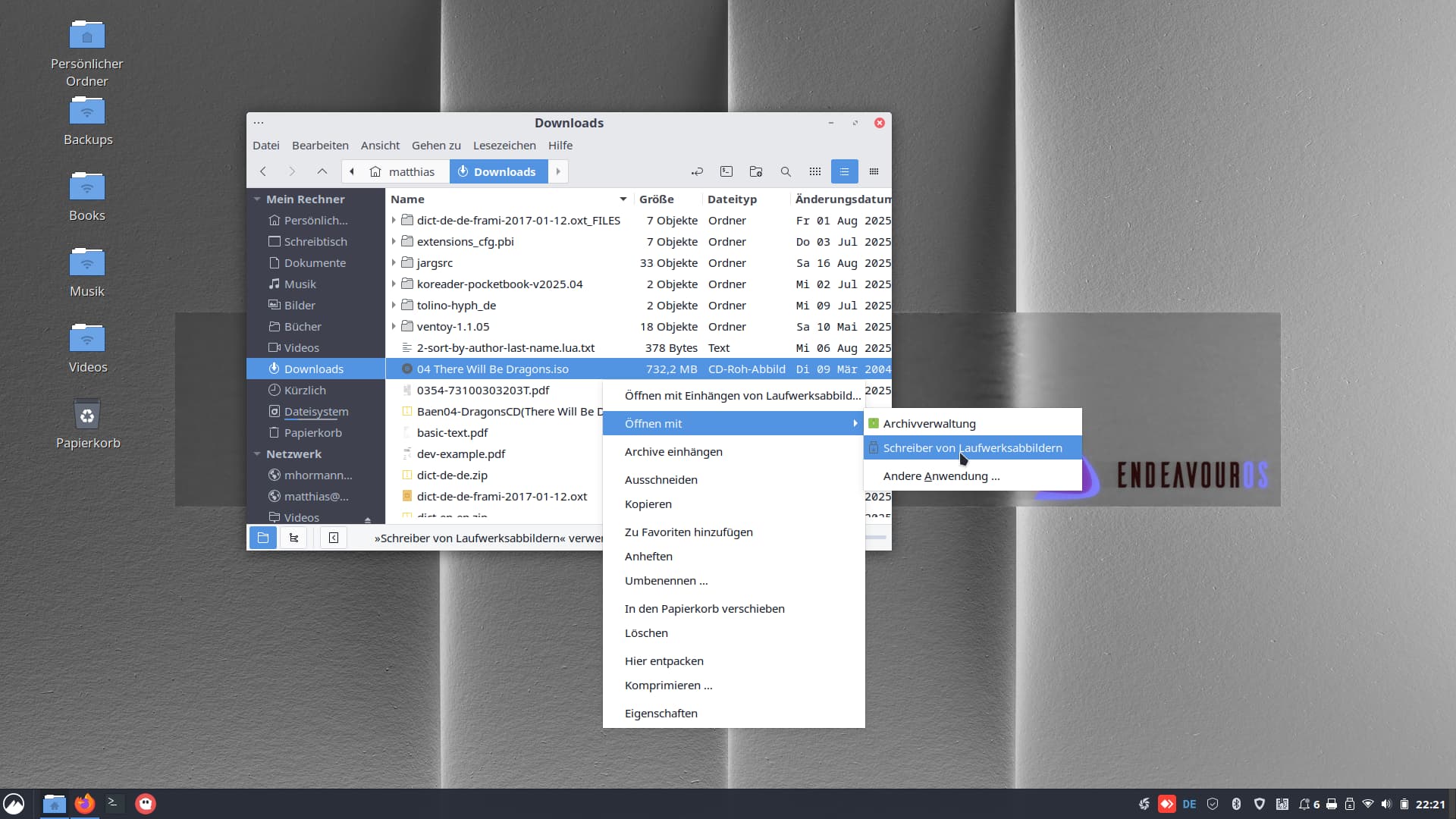Go up to parent folder arrow
This screenshot has height=819, width=1456.
(322, 171)
